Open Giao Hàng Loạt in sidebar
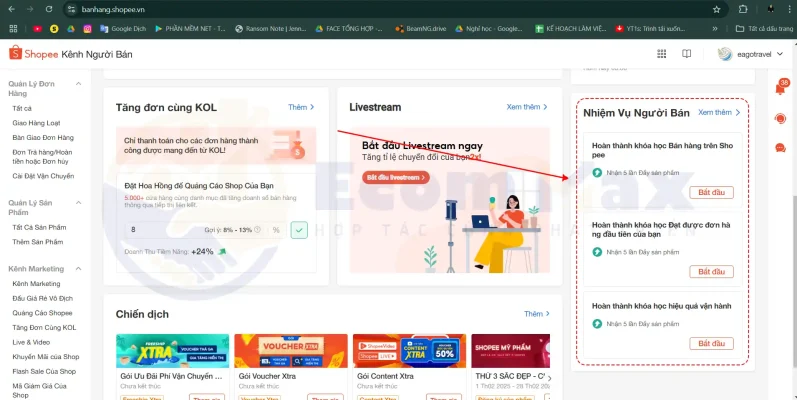 [x=36, y=123]
